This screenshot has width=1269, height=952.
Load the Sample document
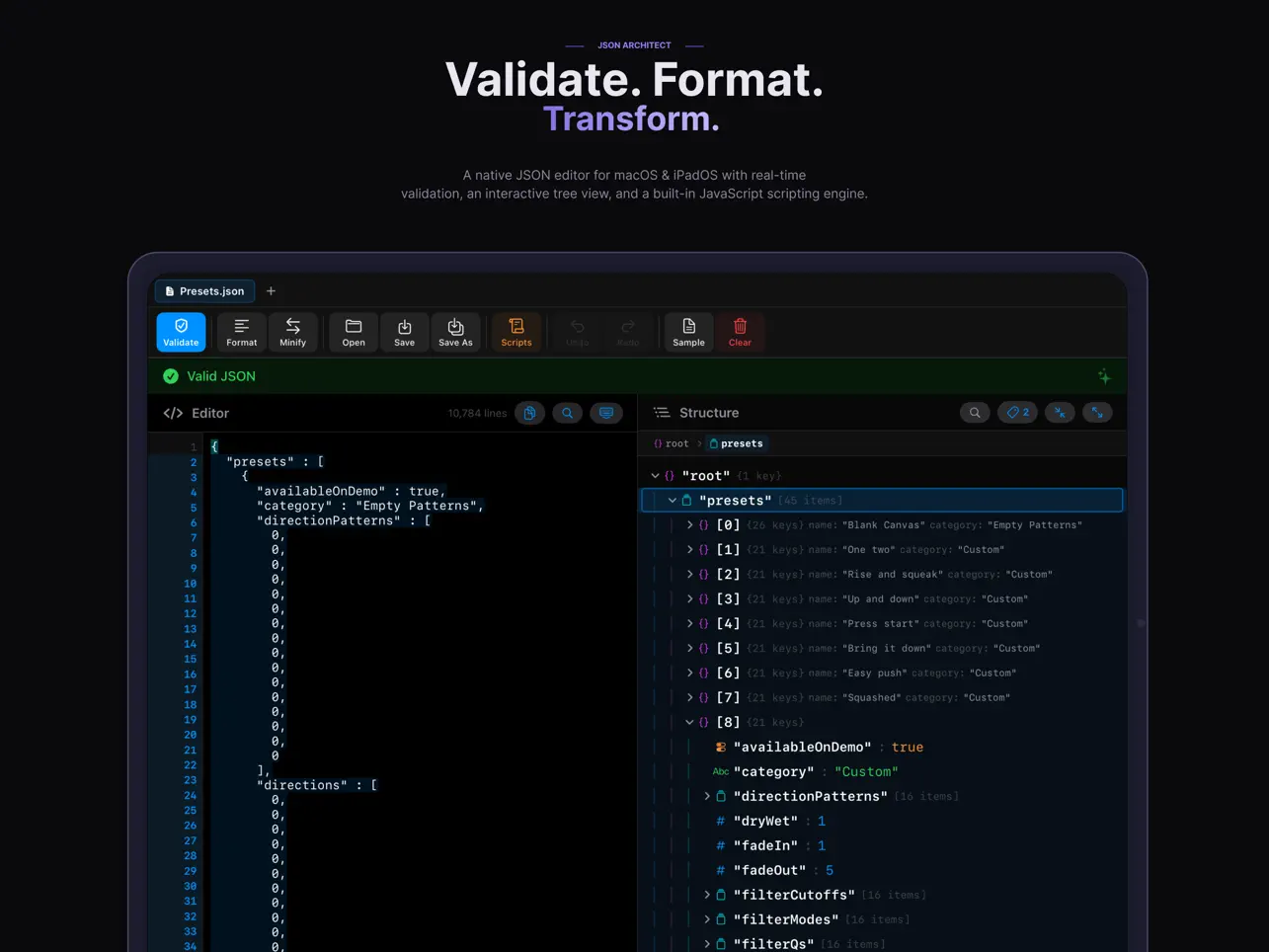tap(687, 332)
